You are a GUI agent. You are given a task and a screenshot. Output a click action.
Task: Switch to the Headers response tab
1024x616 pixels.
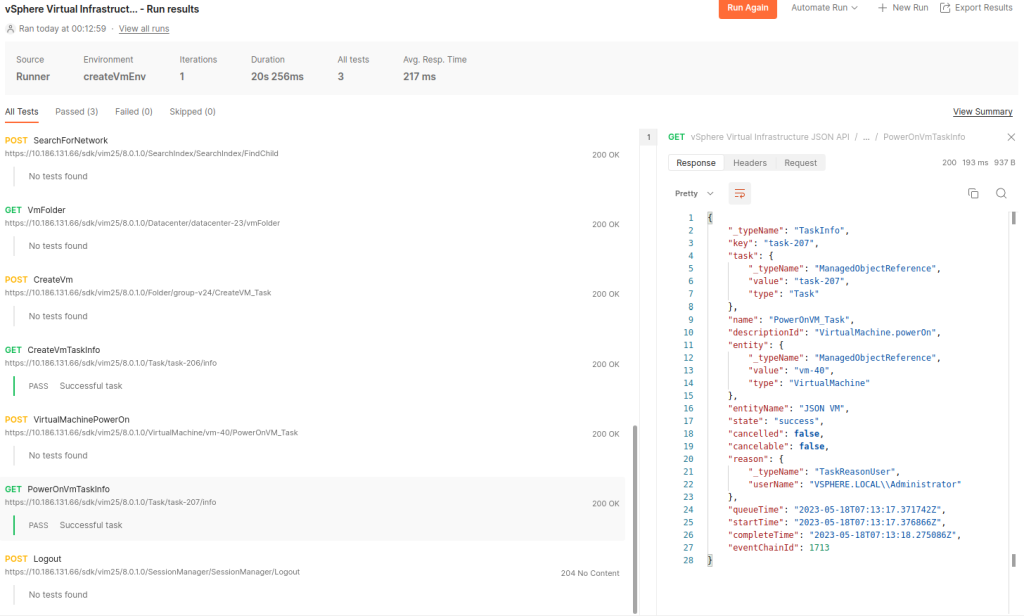(x=749, y=163)
